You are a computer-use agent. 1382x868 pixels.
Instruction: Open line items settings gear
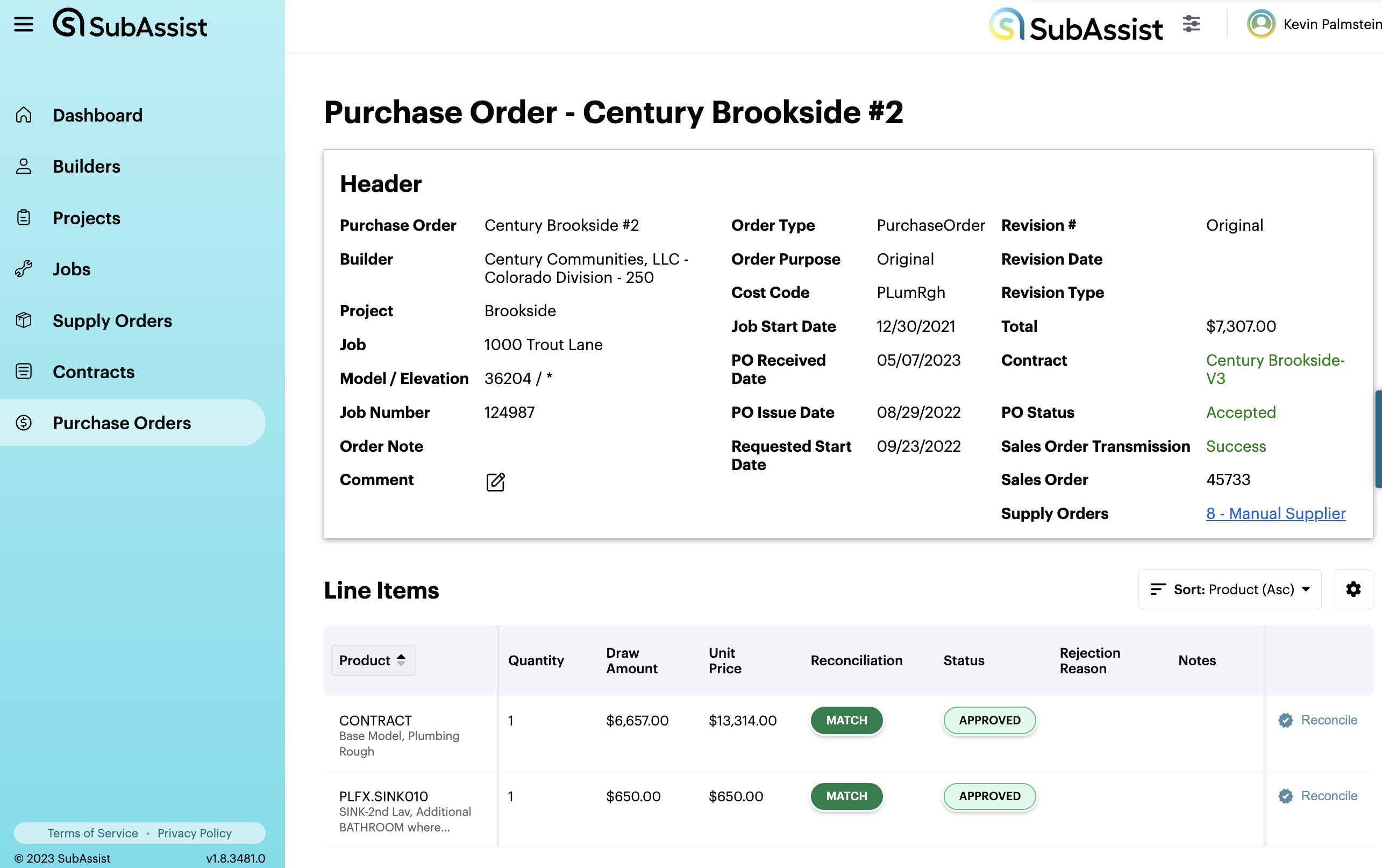tap(1353, 589)
